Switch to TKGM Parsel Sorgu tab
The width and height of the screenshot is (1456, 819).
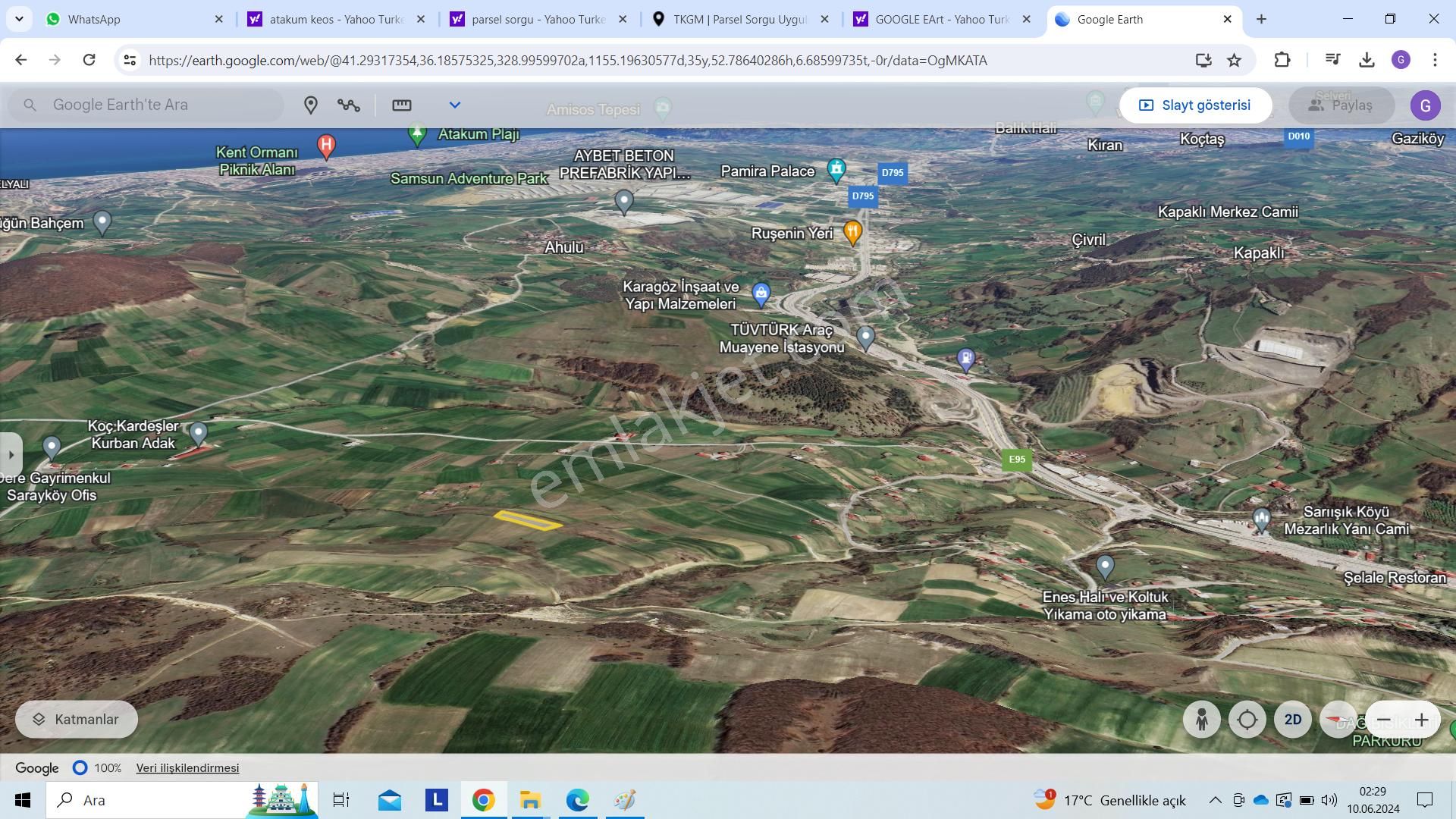(739, 19)
